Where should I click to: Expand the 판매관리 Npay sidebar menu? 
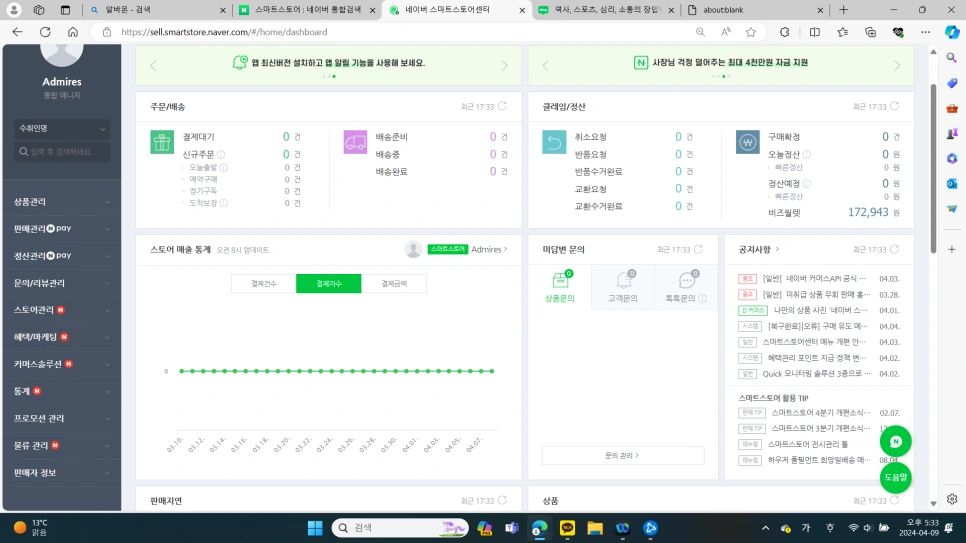pyautogui.click(x=62, y=229)
